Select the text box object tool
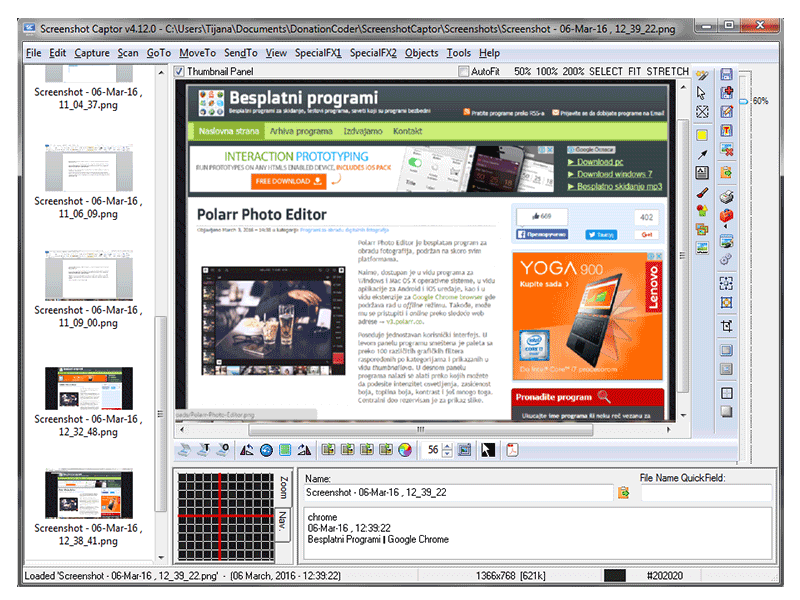 point(702,173)
